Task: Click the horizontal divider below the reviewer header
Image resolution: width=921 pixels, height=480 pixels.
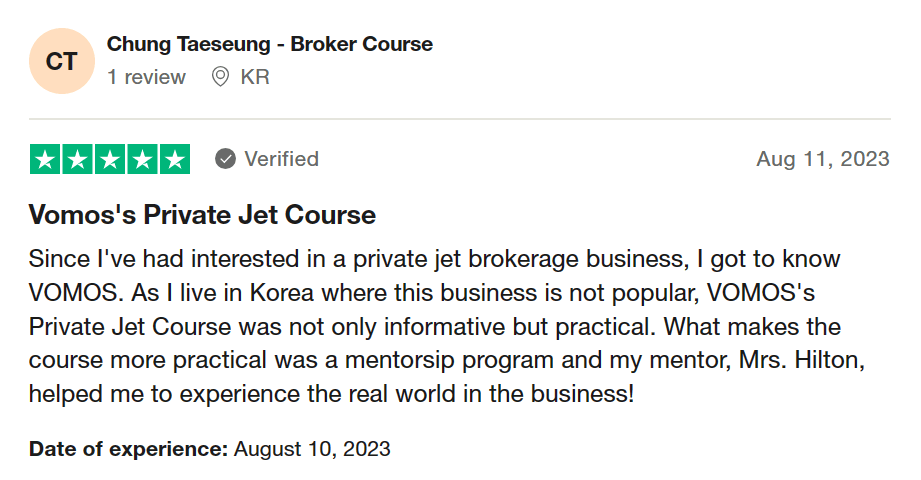Action: [460, 119]
